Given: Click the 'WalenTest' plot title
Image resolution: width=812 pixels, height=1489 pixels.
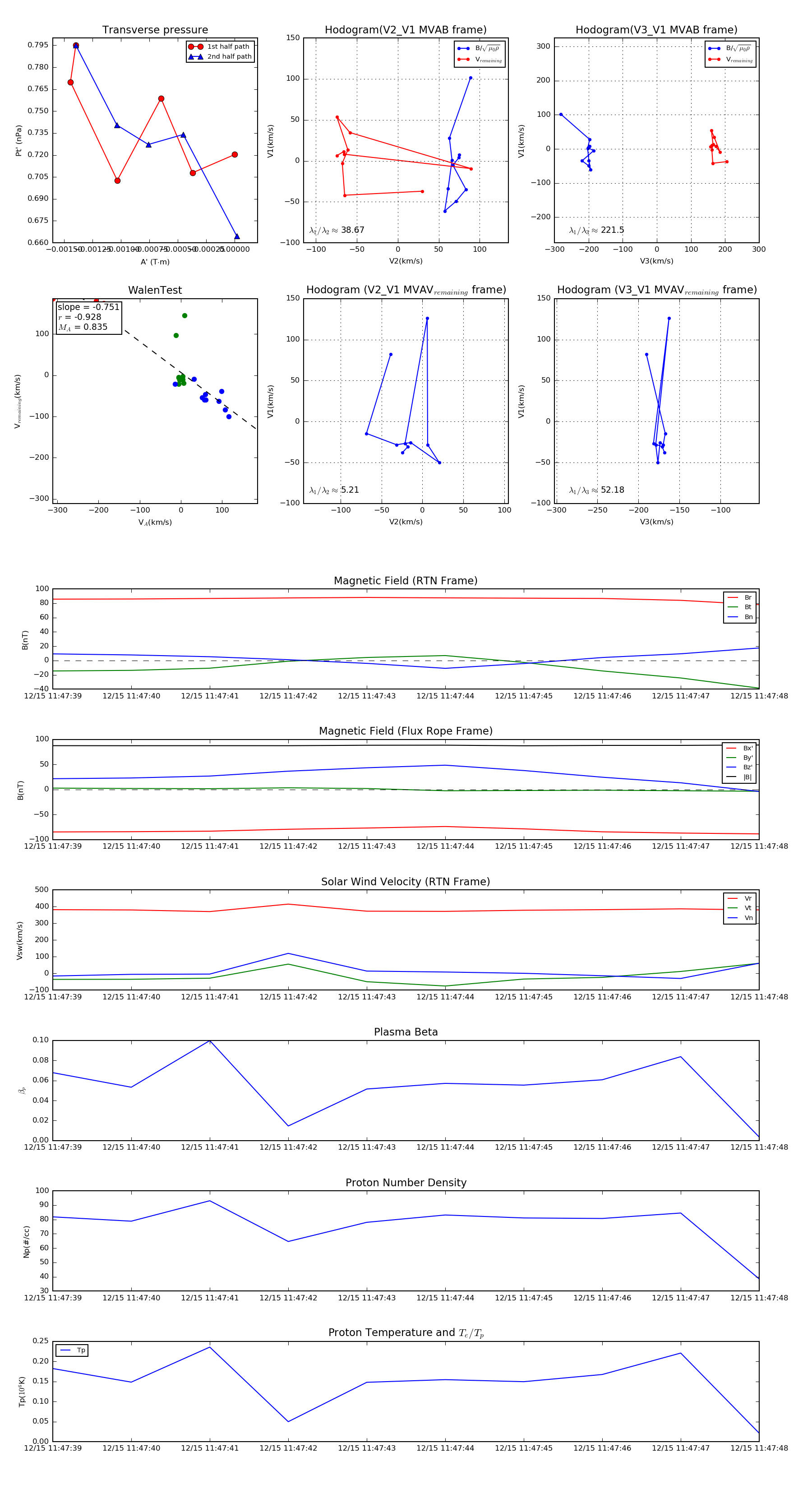Looking at the screenshot, I should pos(155,290).
